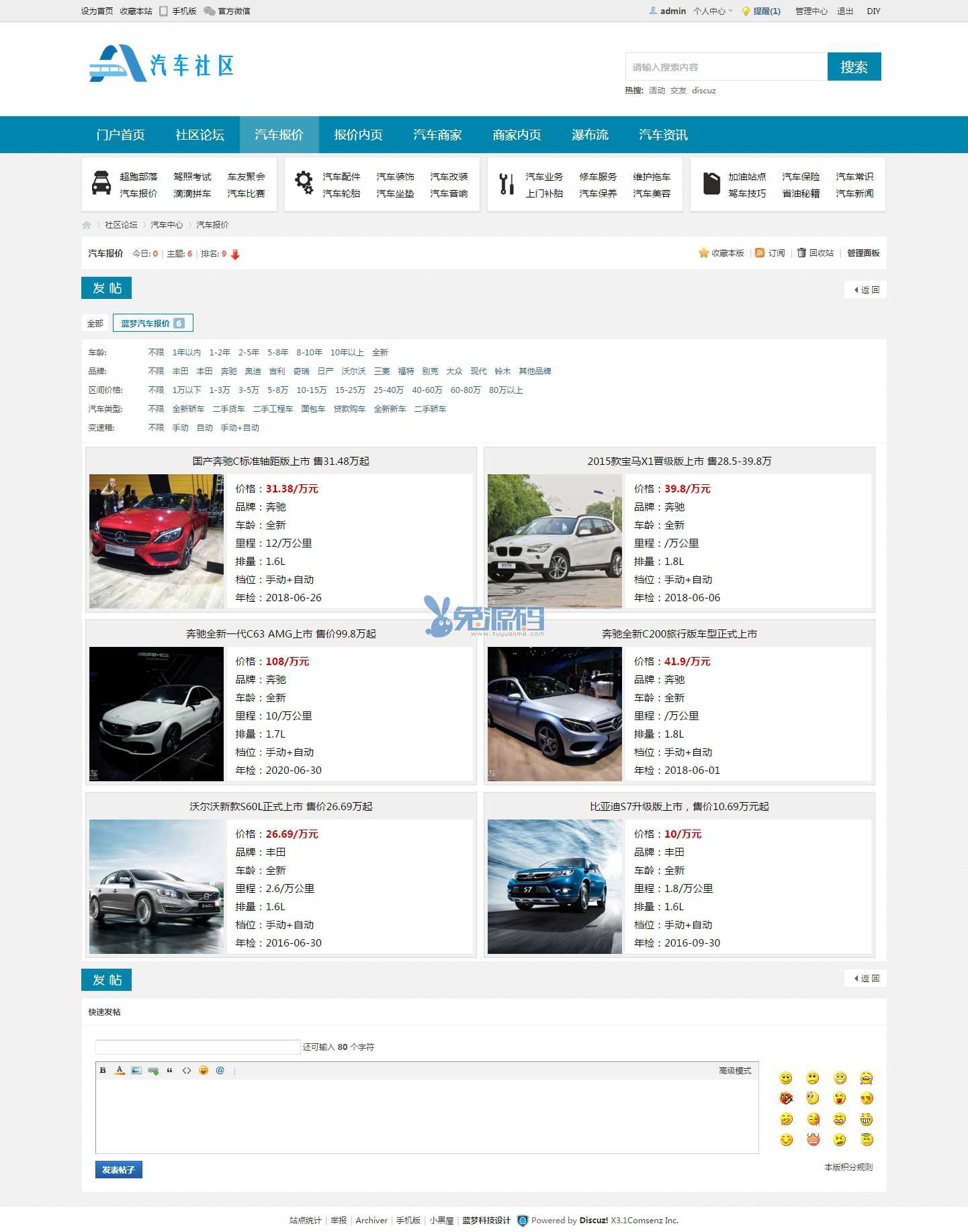
Task: Click the 管理面板 link
Action: (863, 253)
